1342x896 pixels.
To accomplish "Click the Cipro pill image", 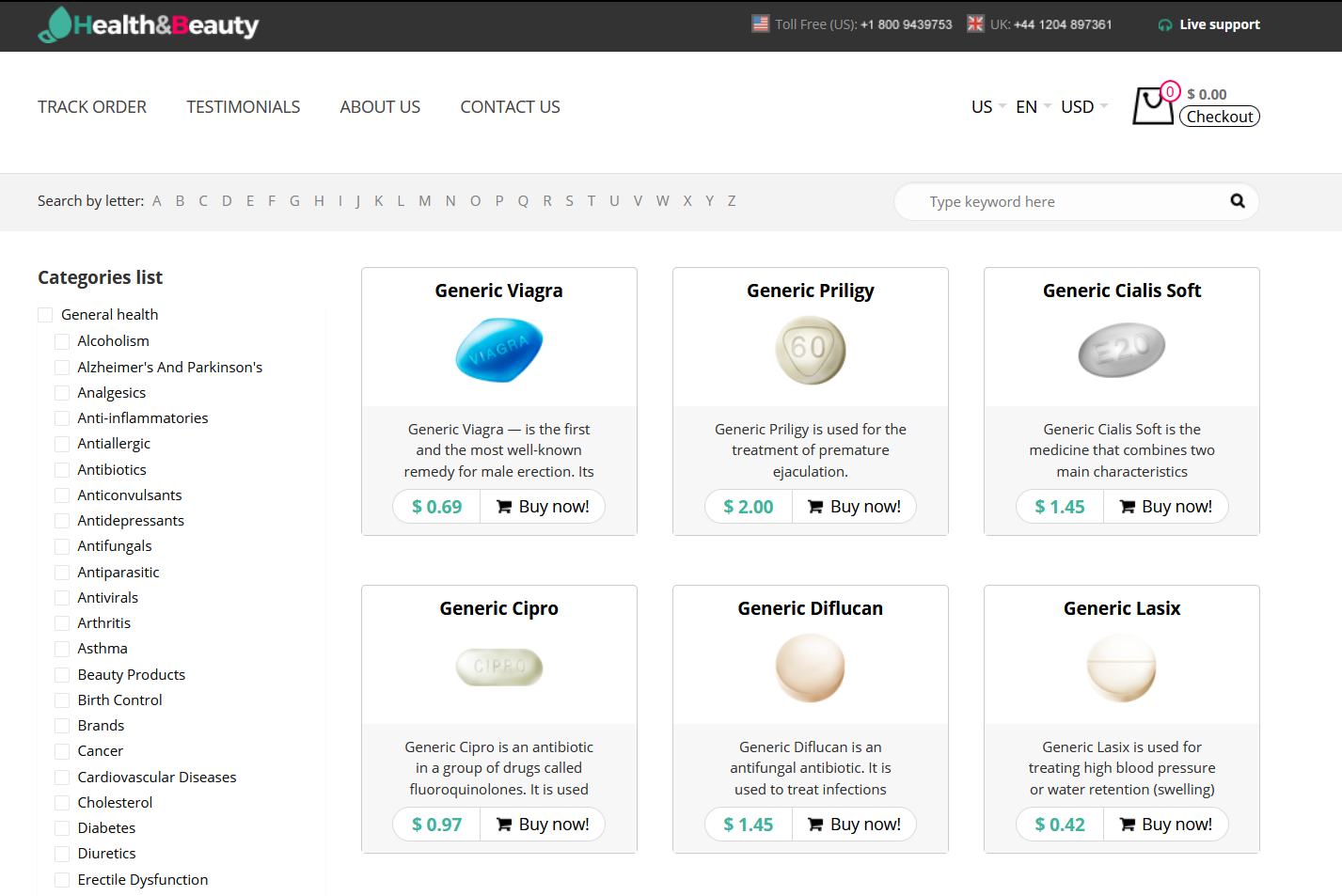I will (x=499, y=668).
